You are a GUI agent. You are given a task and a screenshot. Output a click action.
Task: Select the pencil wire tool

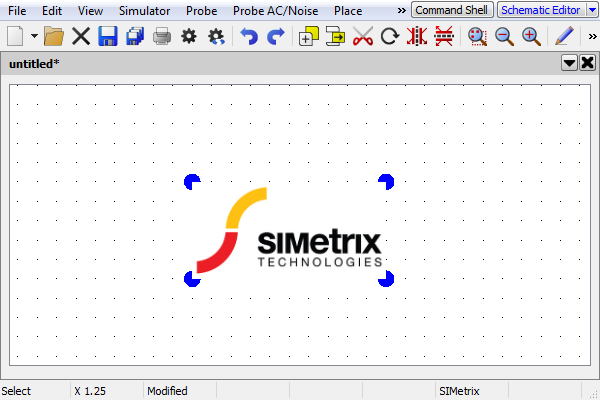click(564, 37)
